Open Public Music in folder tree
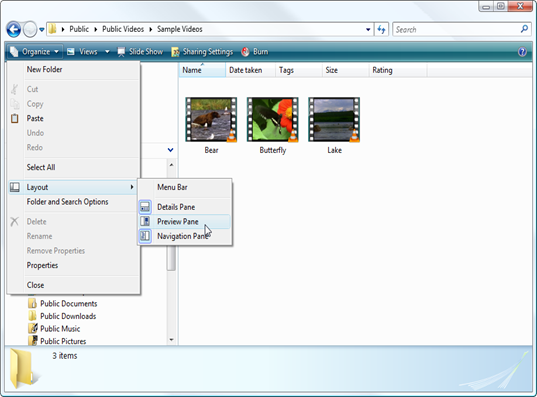 [60, 329]
